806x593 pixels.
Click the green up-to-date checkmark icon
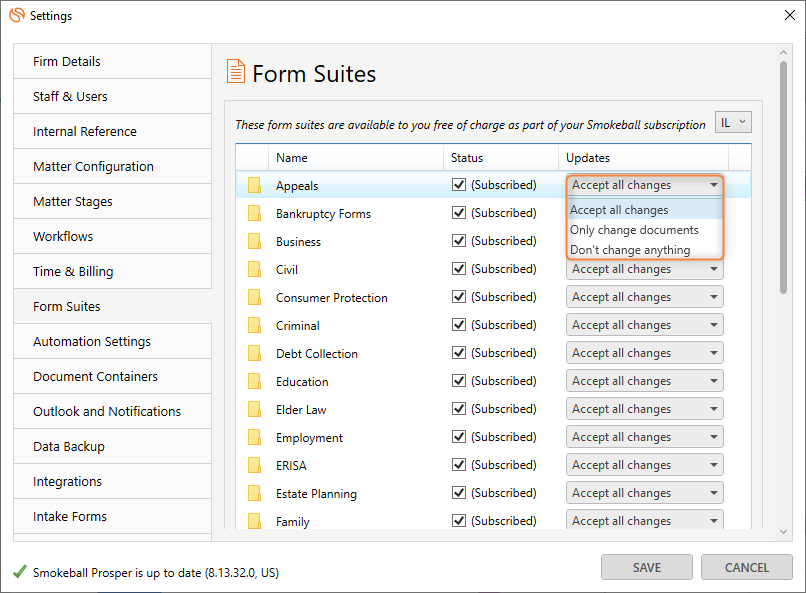(20, 571)
